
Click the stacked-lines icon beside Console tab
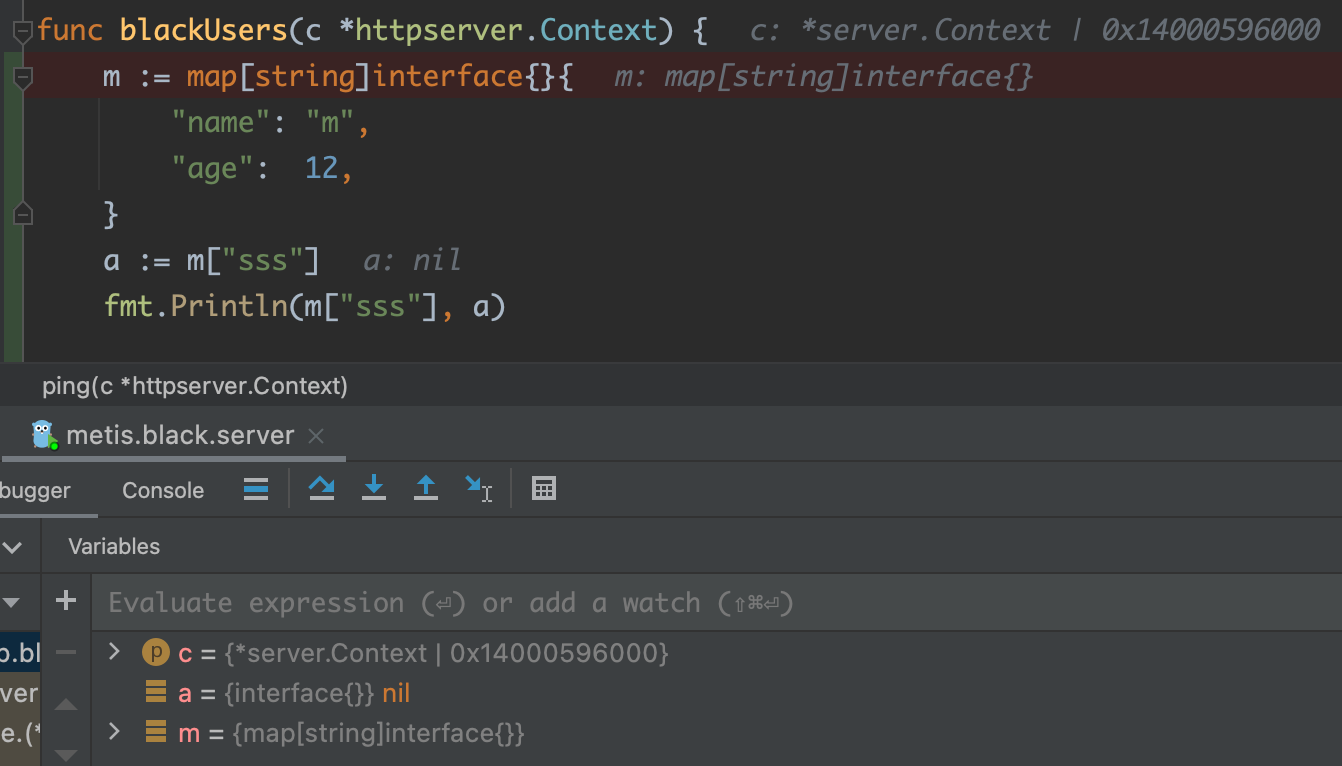tap(255, 489)
